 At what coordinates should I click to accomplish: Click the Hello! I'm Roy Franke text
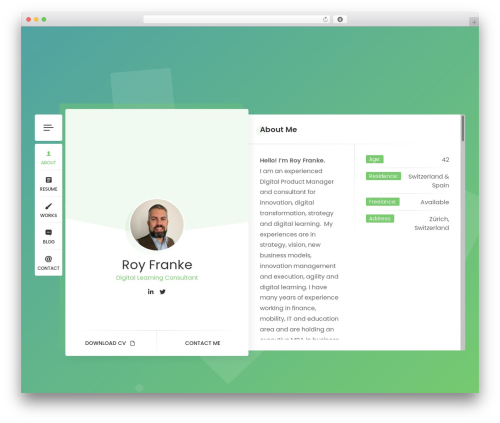point(292,160)
